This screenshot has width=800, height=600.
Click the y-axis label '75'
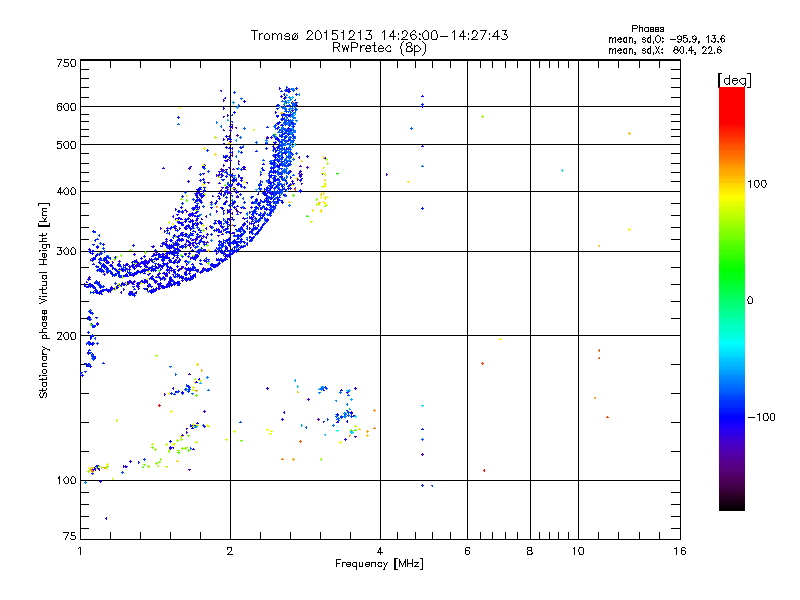click(70, 536)
